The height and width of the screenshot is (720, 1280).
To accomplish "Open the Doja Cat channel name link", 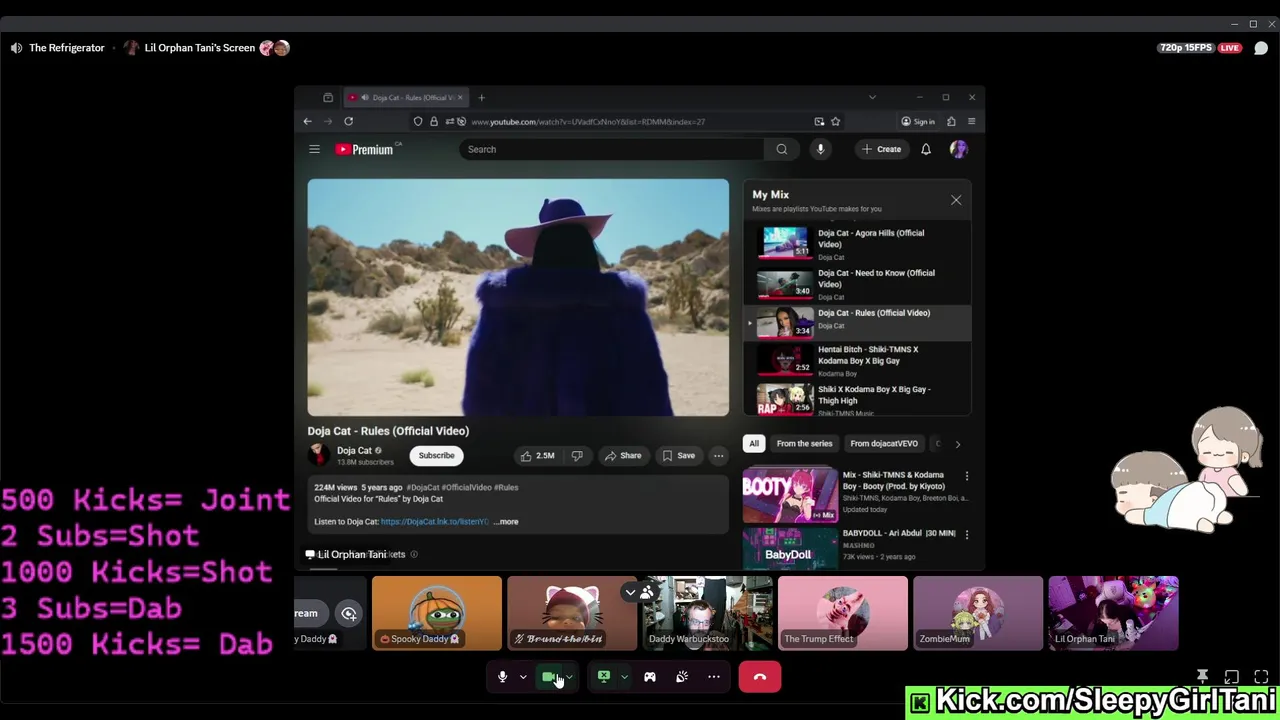I will pos(354,451).
